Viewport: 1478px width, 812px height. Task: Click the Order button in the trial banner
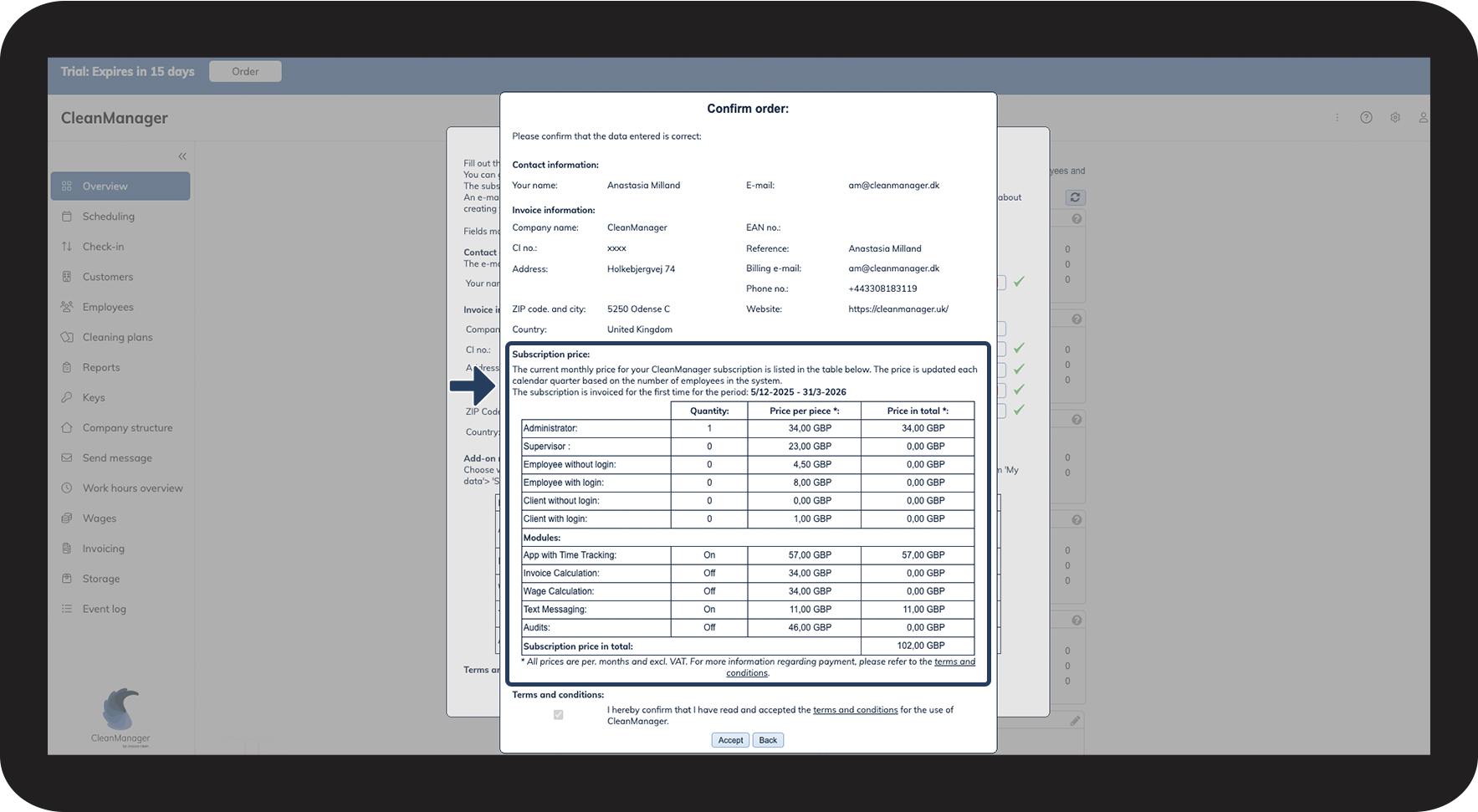click(x=245, y=72)
